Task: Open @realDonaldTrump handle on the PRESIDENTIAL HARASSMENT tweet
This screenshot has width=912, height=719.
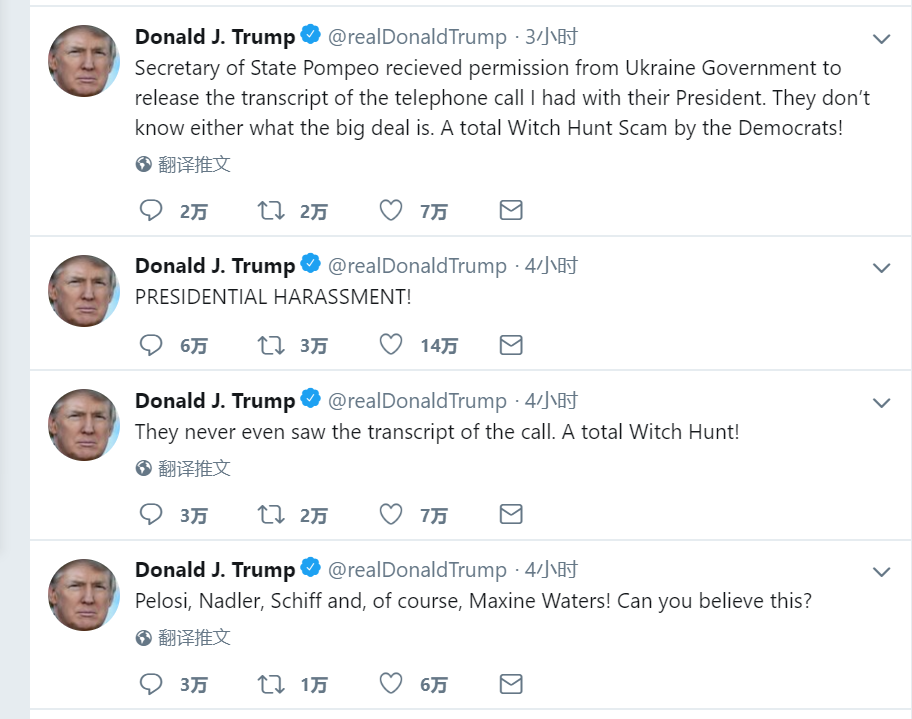Action: coord(417,266)
